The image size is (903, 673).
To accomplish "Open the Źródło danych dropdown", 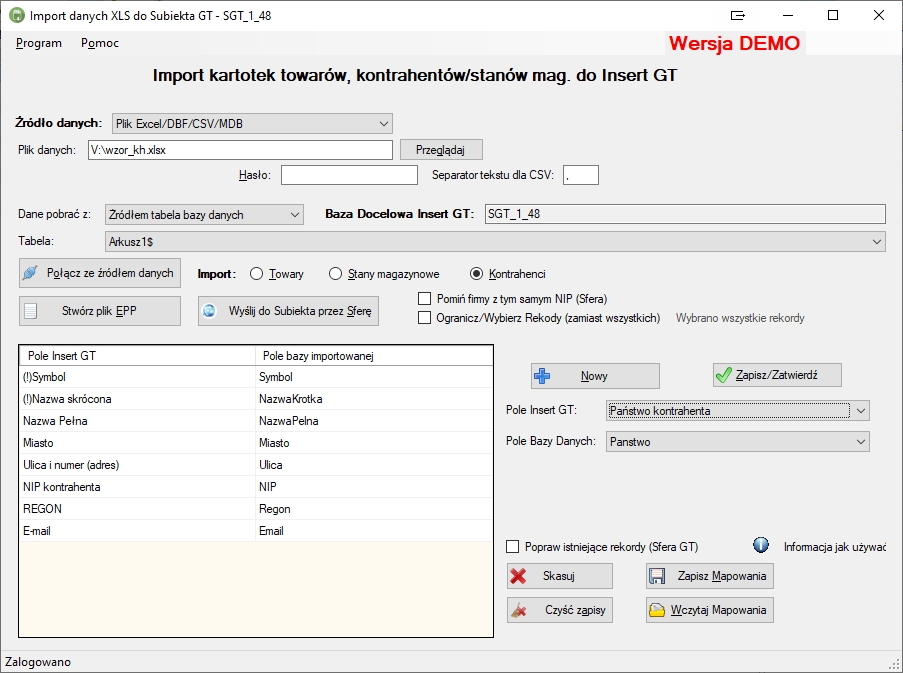I will point(252,124).
